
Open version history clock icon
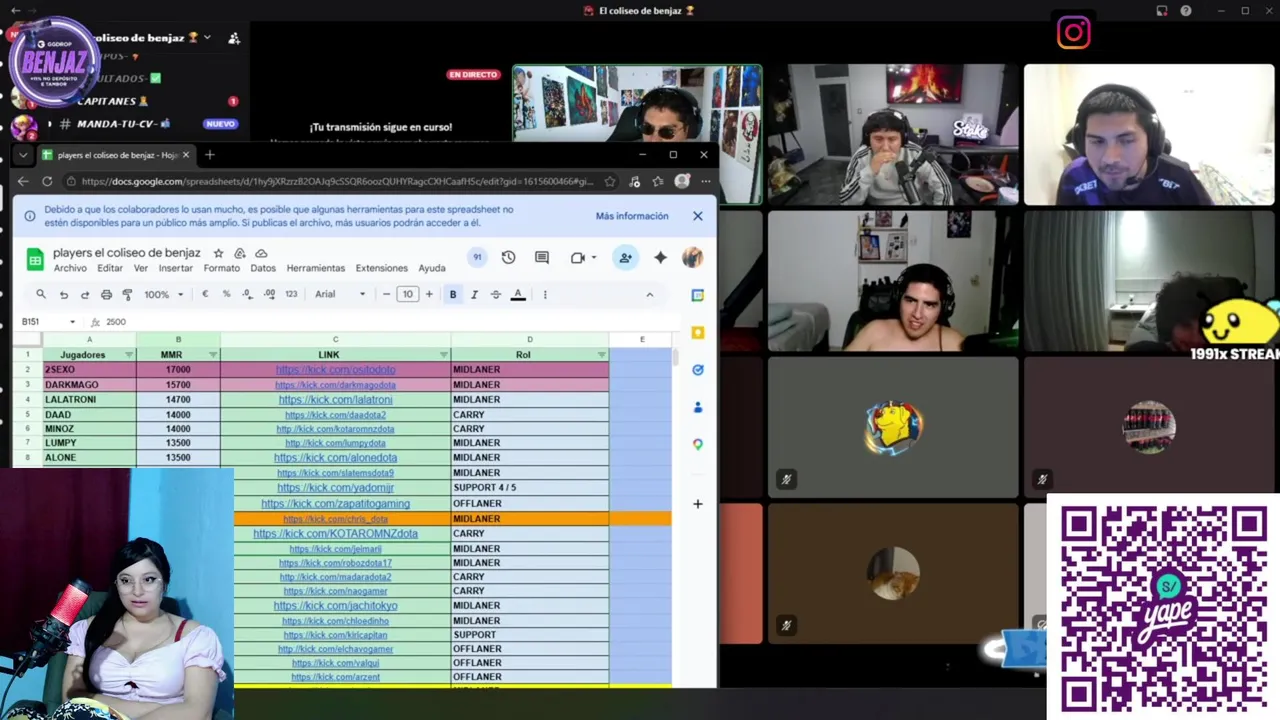point(508,257)
